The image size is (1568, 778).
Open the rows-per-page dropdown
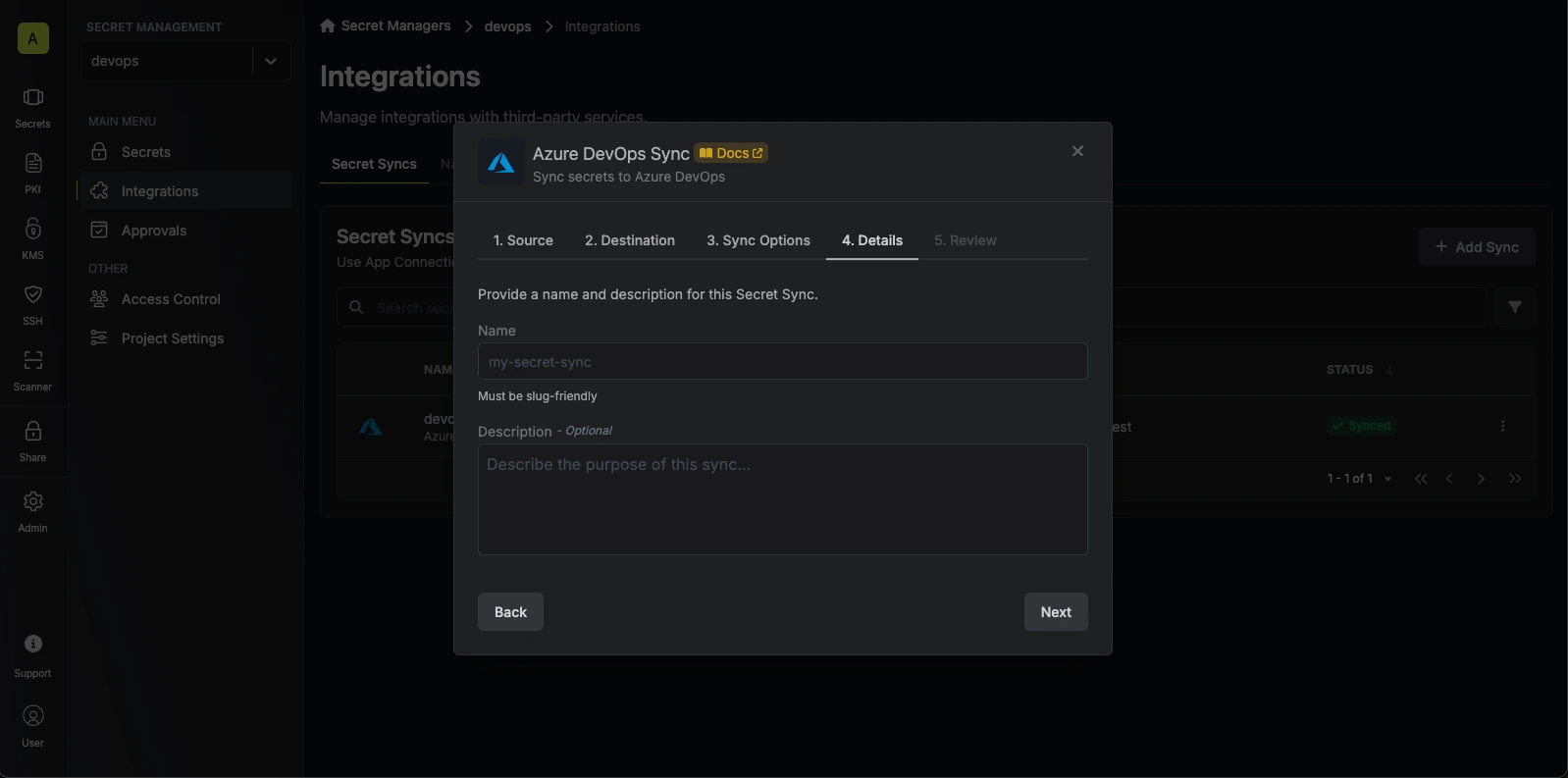coord(1387,479)
